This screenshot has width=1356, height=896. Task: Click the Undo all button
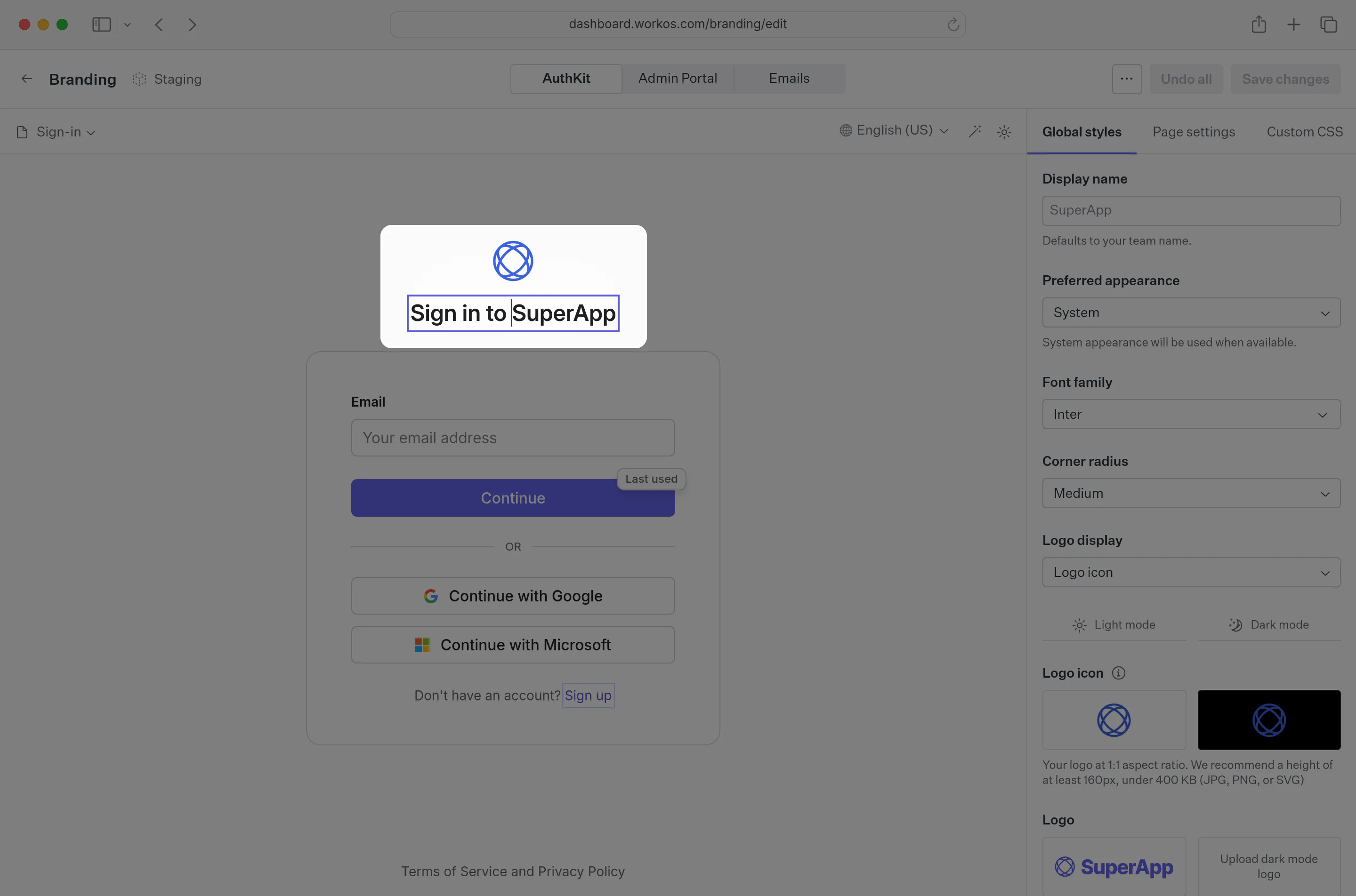click(1186, 79)
